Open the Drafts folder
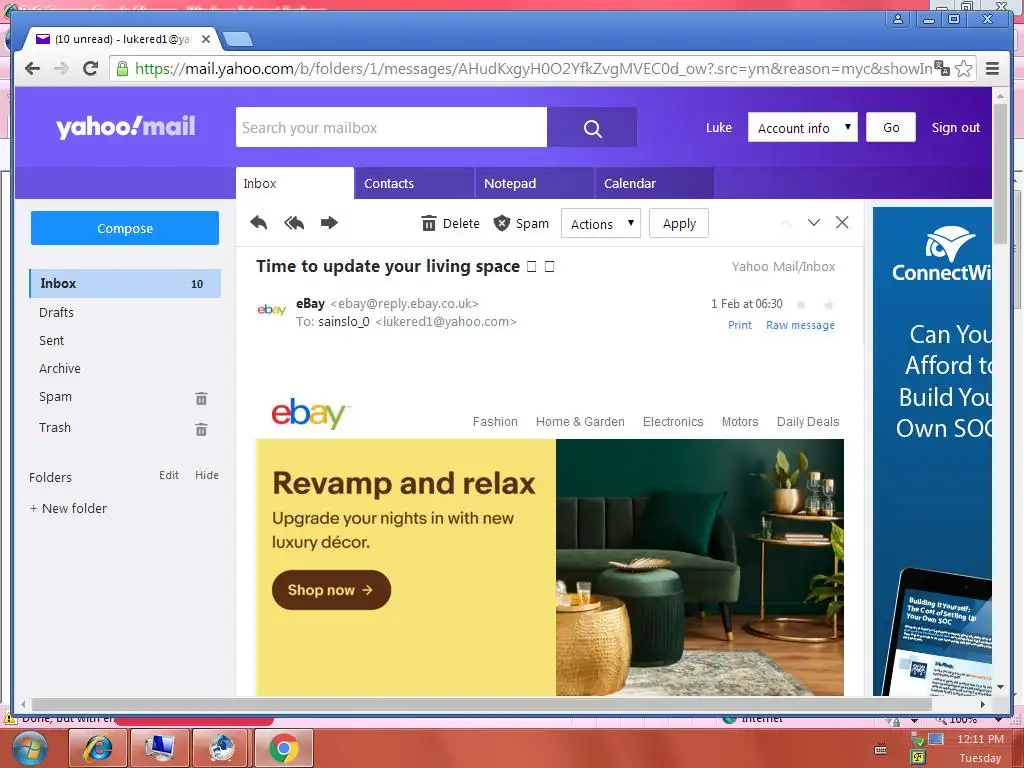1024x768 pixels. point(56,312)
